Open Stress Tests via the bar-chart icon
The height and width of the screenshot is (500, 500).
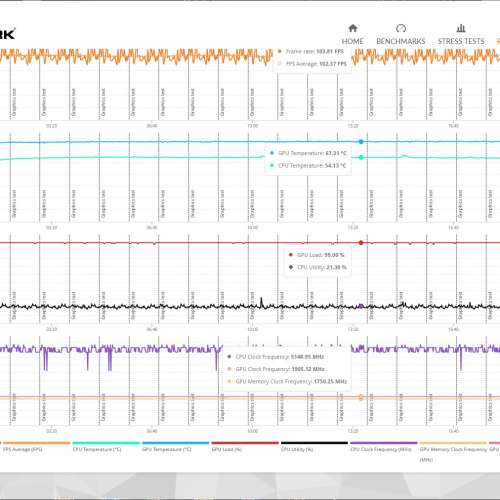[461, 28]
